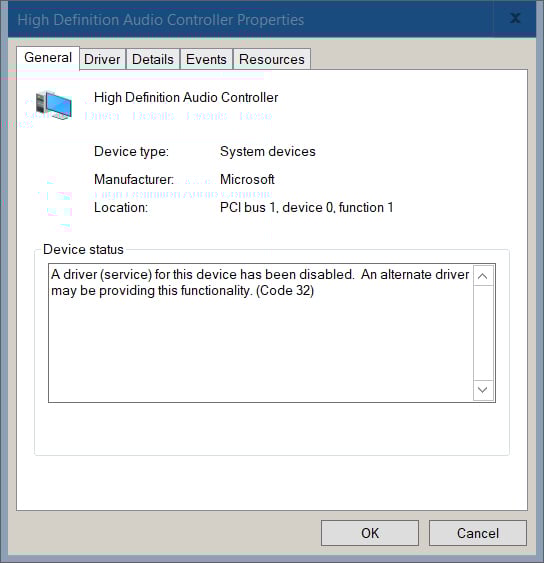The height and width of the screenshot is (563, 544).
Task: Open the Driver tab
Action: 102,59
